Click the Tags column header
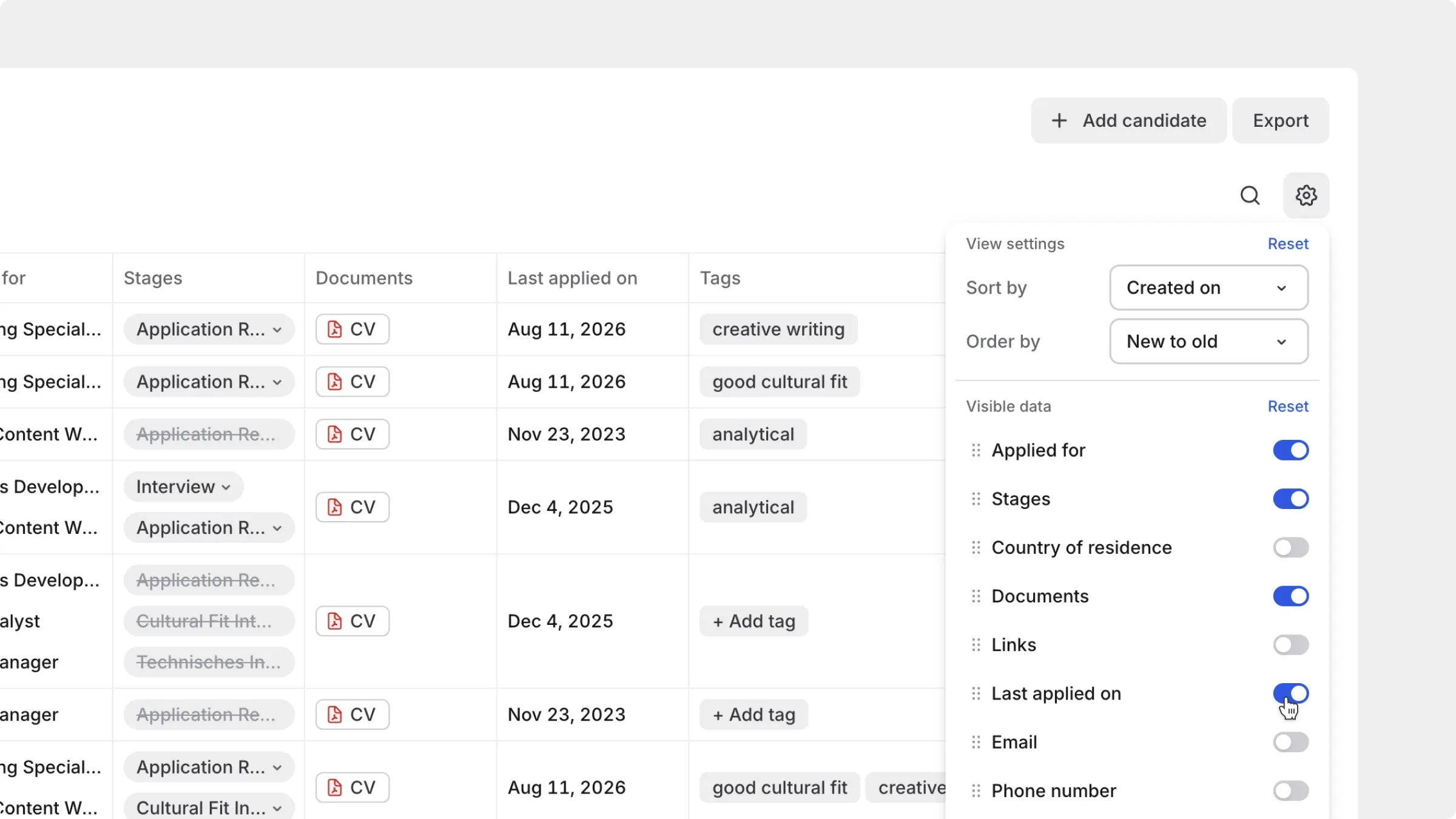The width and height of the screenshot is (1456, 819). 720,278
